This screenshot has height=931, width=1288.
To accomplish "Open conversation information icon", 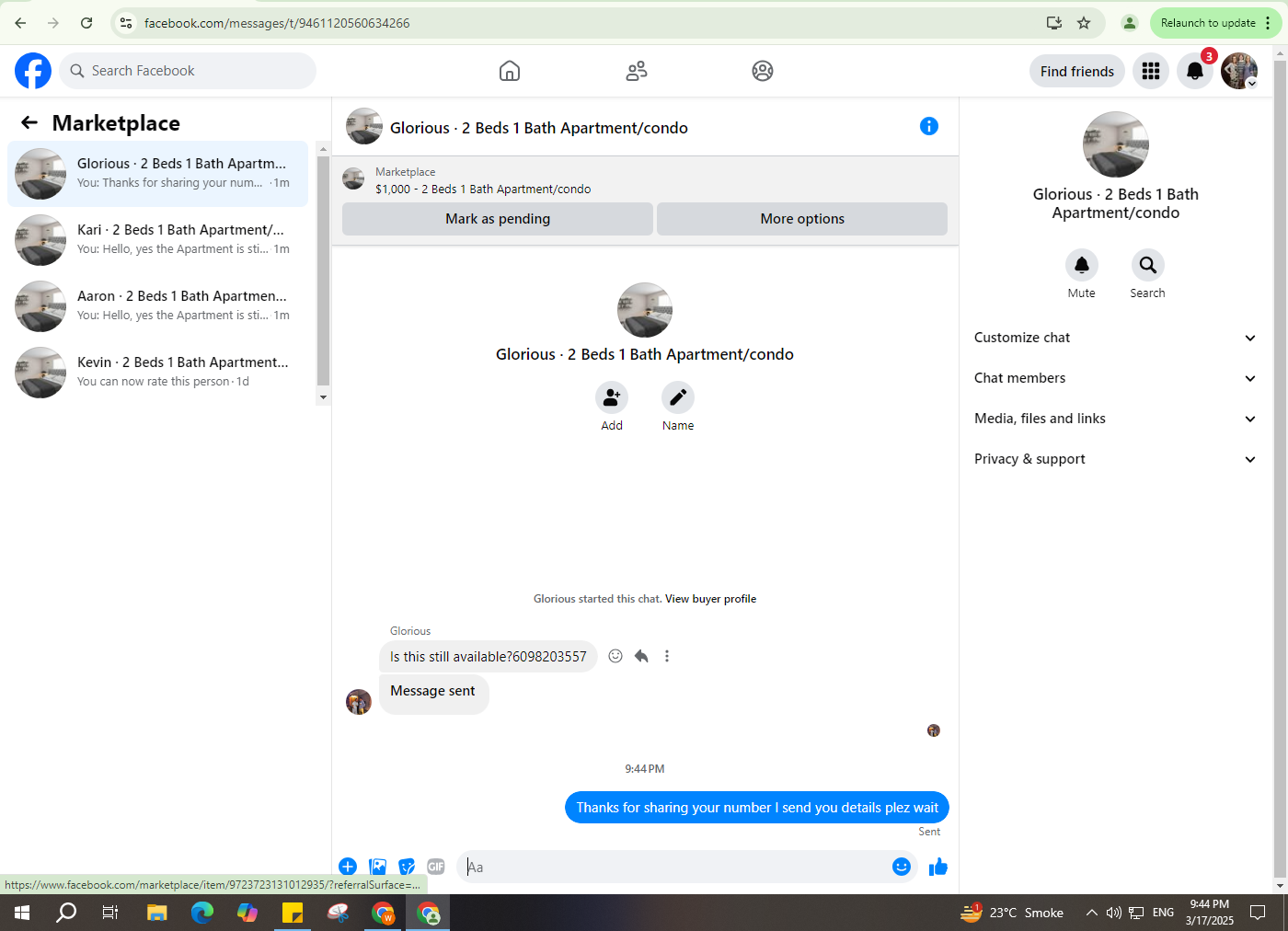I will click(929, 126).
